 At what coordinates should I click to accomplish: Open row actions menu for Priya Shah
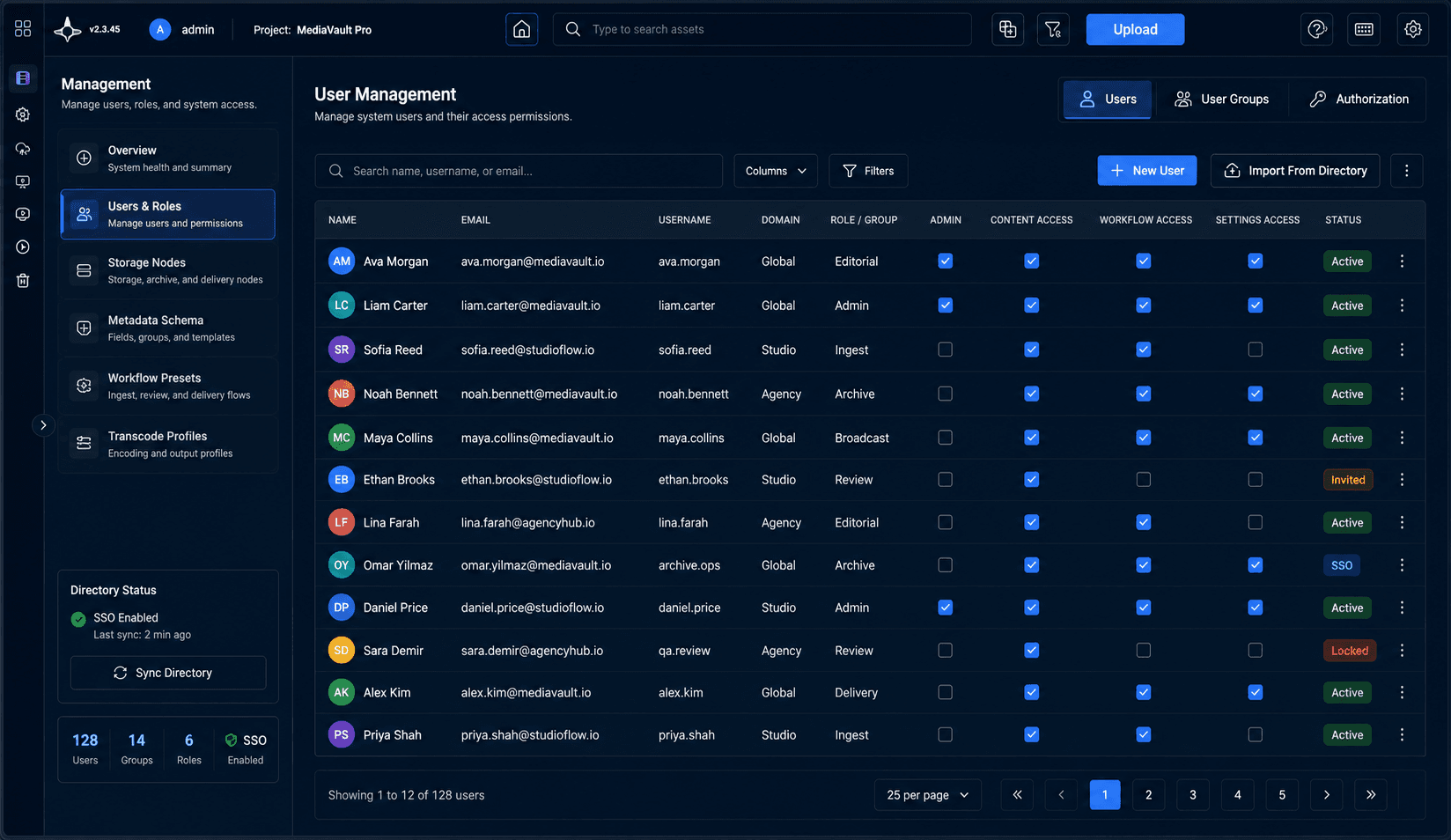[x=1402, y=735]
